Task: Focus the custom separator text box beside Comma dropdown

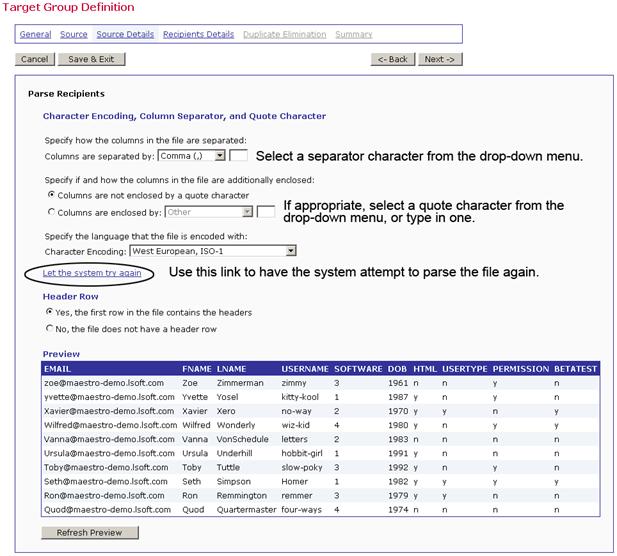Action: click(238, 156)
